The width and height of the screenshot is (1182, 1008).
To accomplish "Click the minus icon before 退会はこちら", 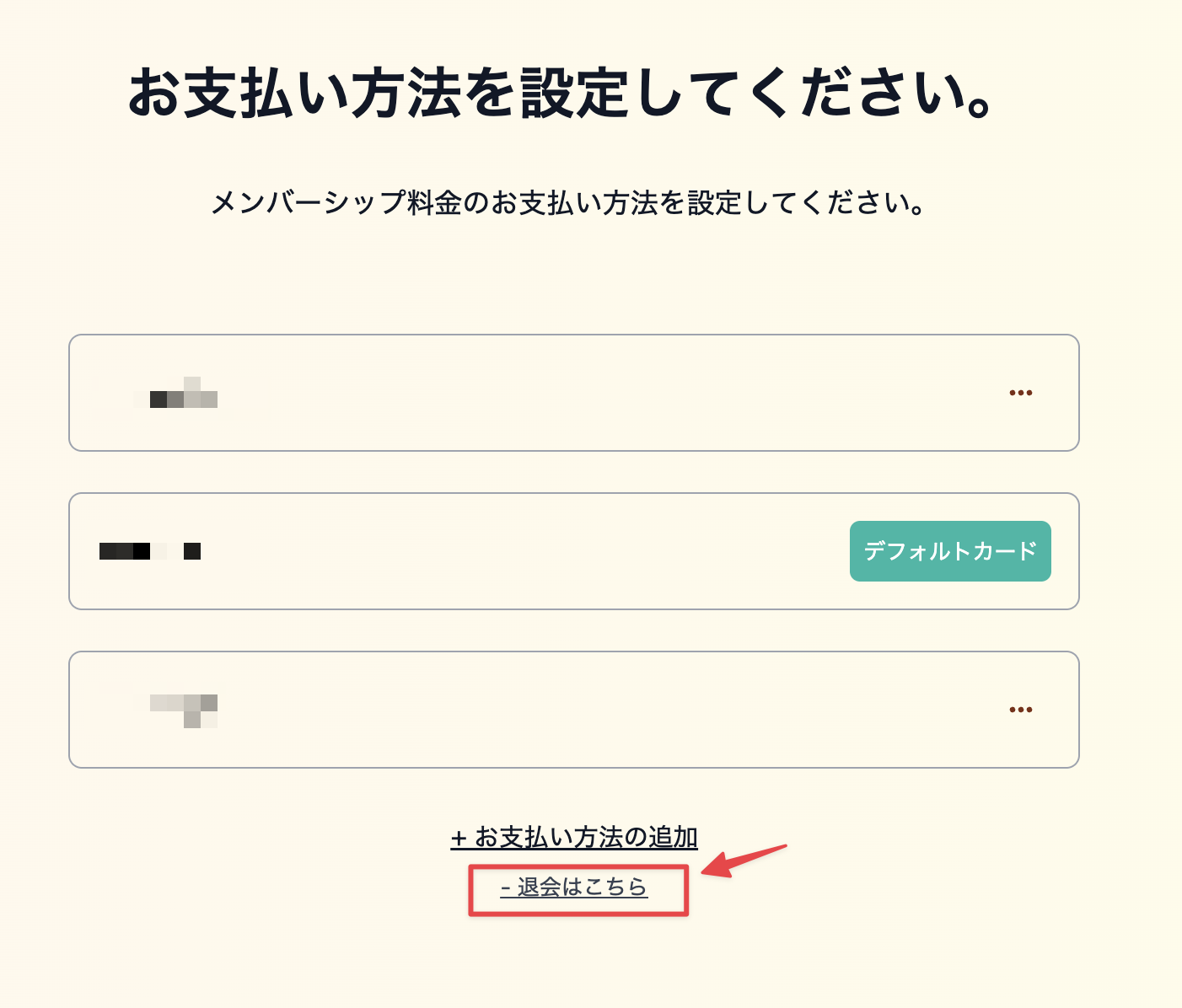I will coord(506,887).
